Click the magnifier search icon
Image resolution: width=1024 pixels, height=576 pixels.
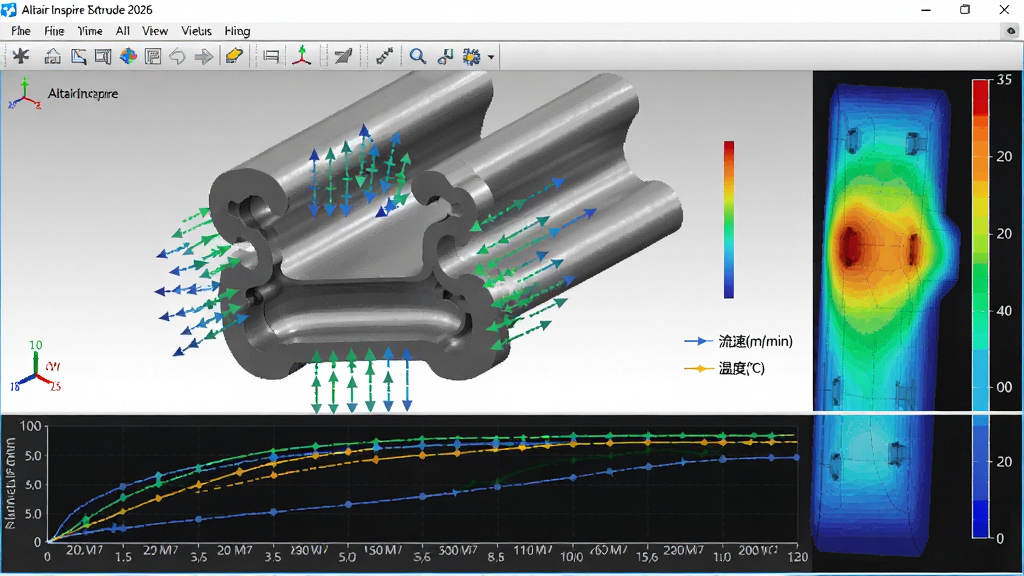[417, 57]
